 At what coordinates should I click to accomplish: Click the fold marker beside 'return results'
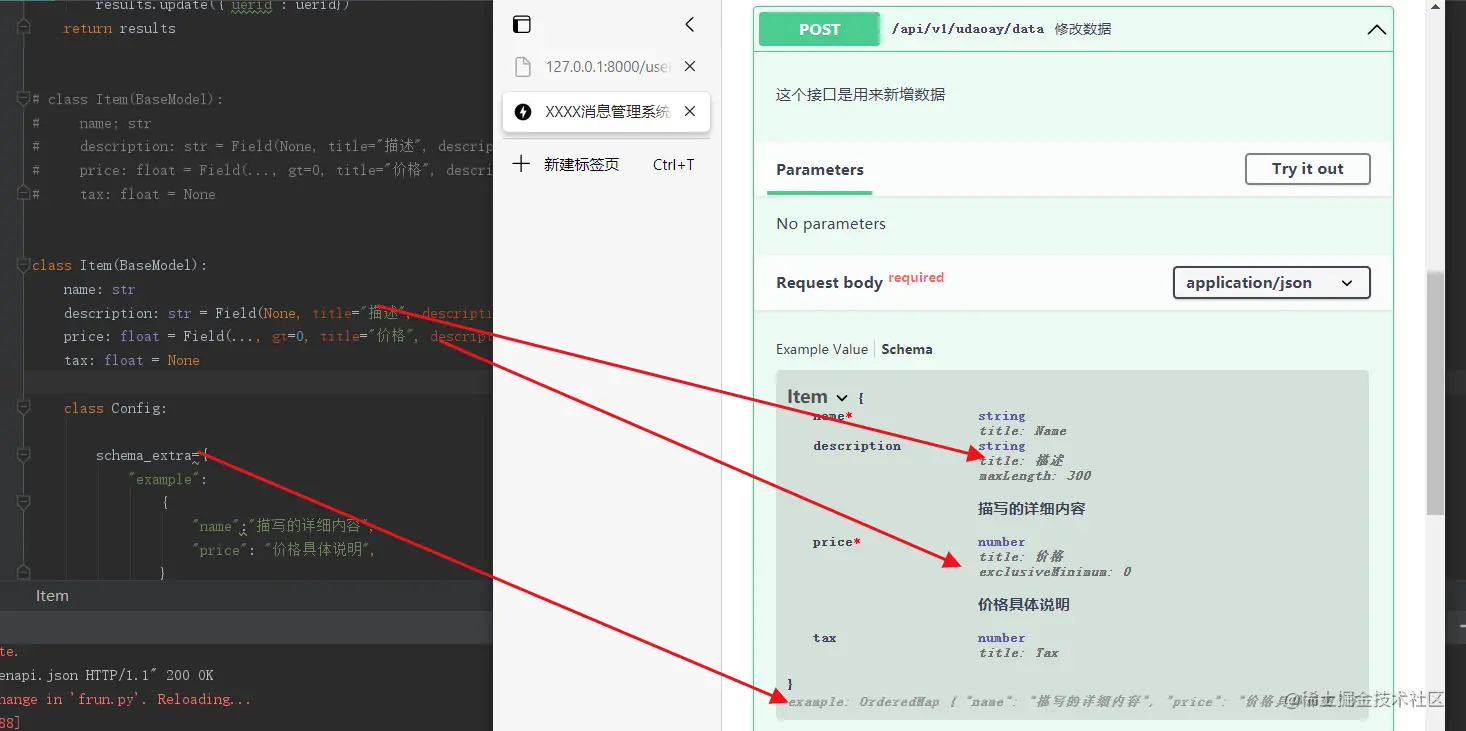click(26, 29)
